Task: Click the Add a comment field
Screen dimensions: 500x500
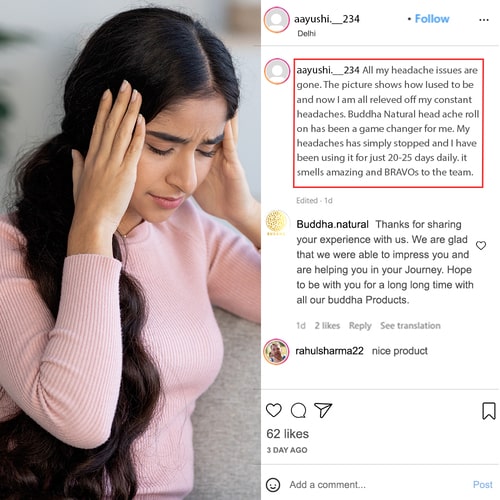Action: (378, 485)
